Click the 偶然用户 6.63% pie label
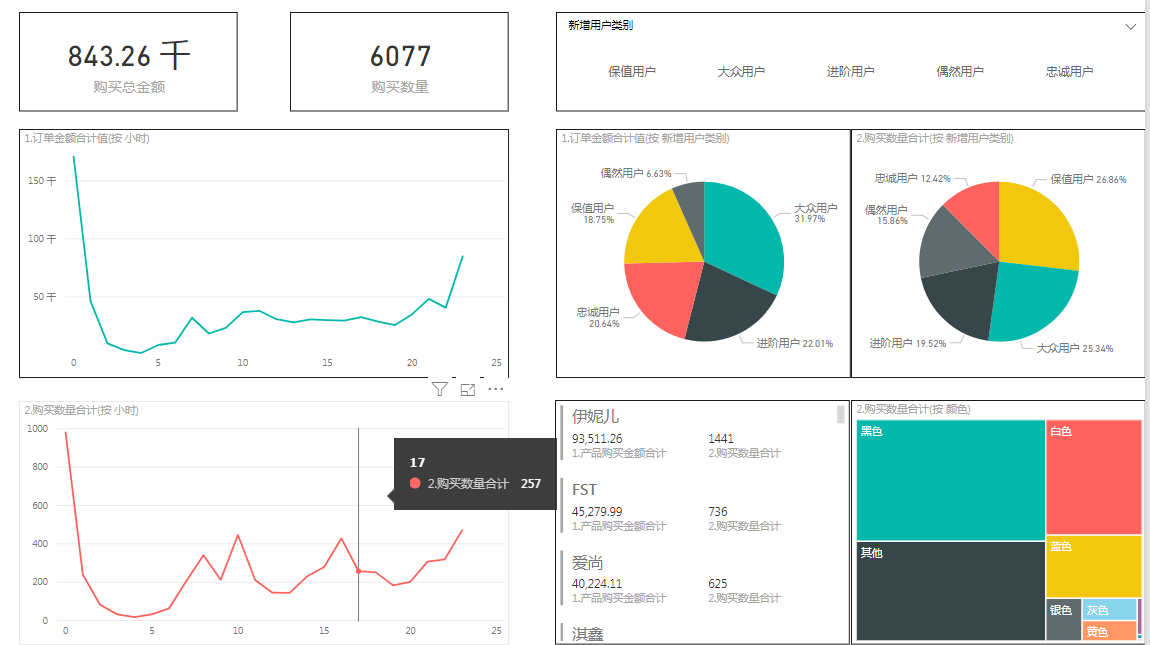 [x=636, y=173]
